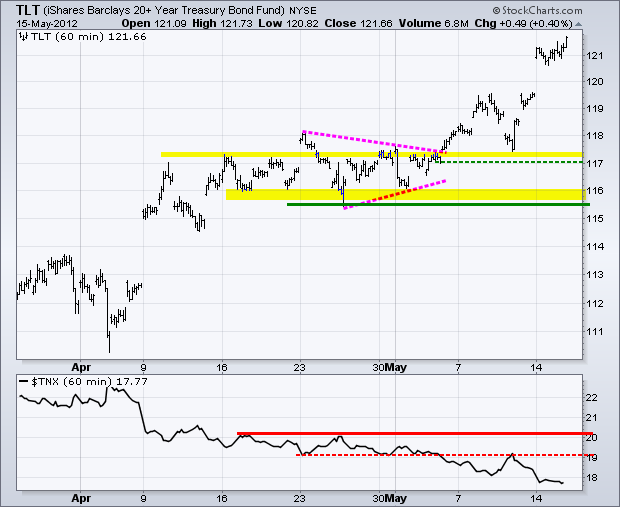Screen dimensions: 620x507
Task: Click the '14' date label under the TLT chart
Action: click(536, 368)
